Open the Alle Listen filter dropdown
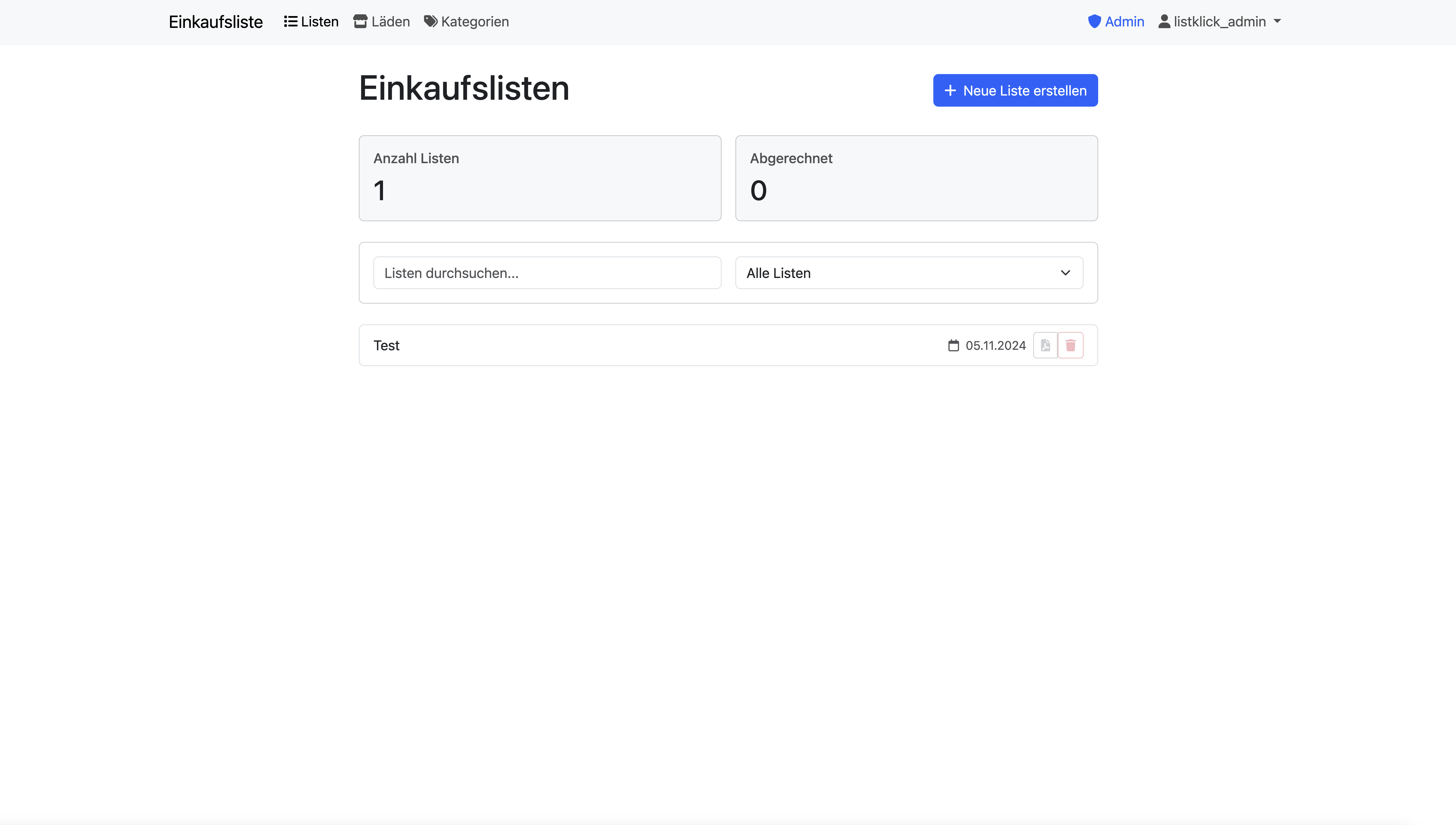The image size is (1456, 825). [909, 273]
